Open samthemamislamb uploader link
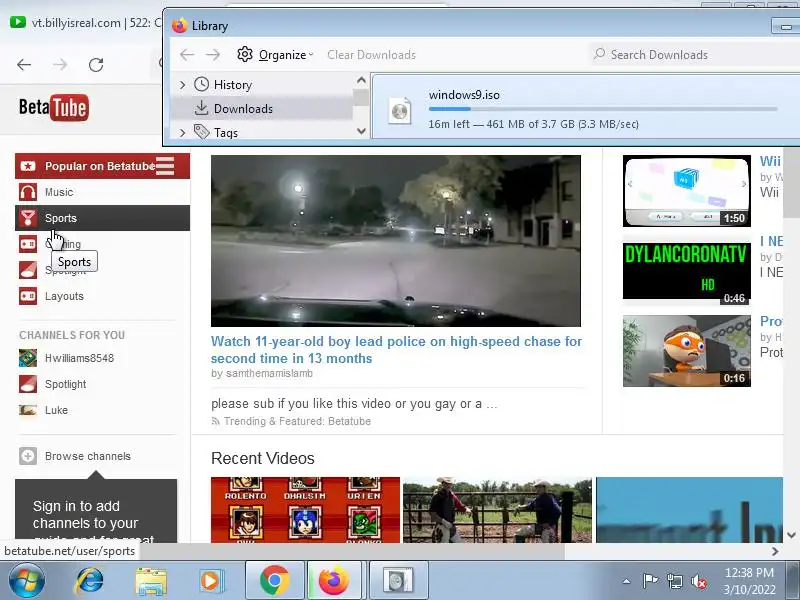800x600 pixels. (269, 373)
